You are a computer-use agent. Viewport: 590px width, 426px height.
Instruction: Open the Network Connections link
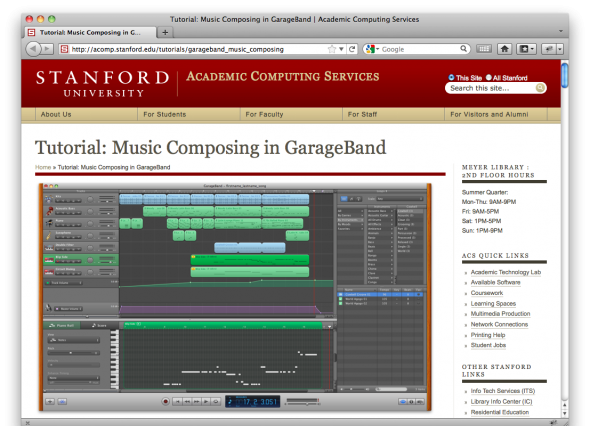[499, 324]
